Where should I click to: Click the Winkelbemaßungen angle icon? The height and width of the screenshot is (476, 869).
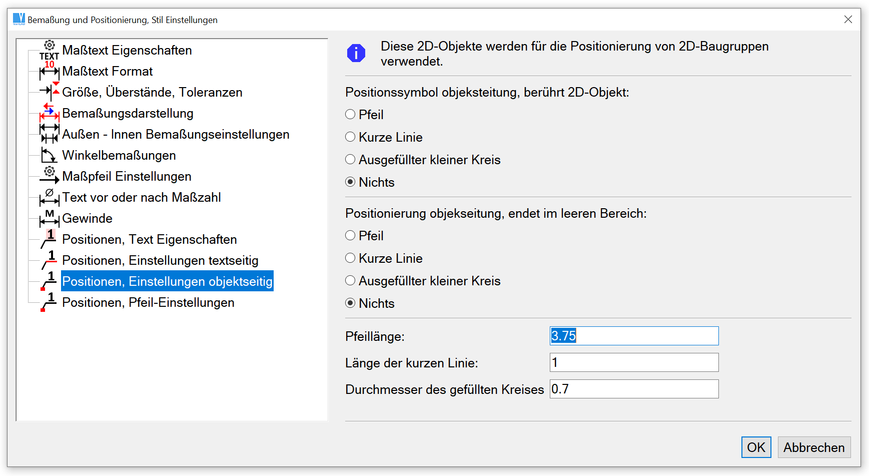click(x=49, y=155)
